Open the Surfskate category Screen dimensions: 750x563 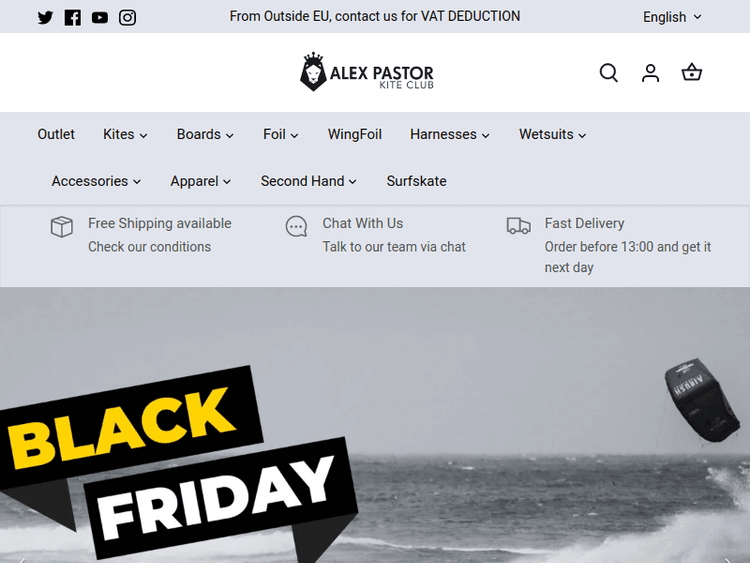(x=417, y=181)
